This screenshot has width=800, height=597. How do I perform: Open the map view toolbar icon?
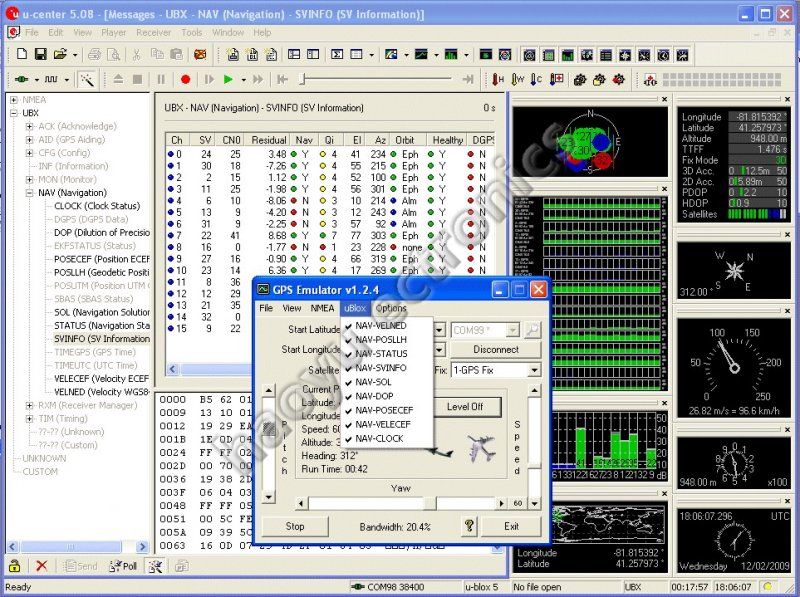coord(391,54)
